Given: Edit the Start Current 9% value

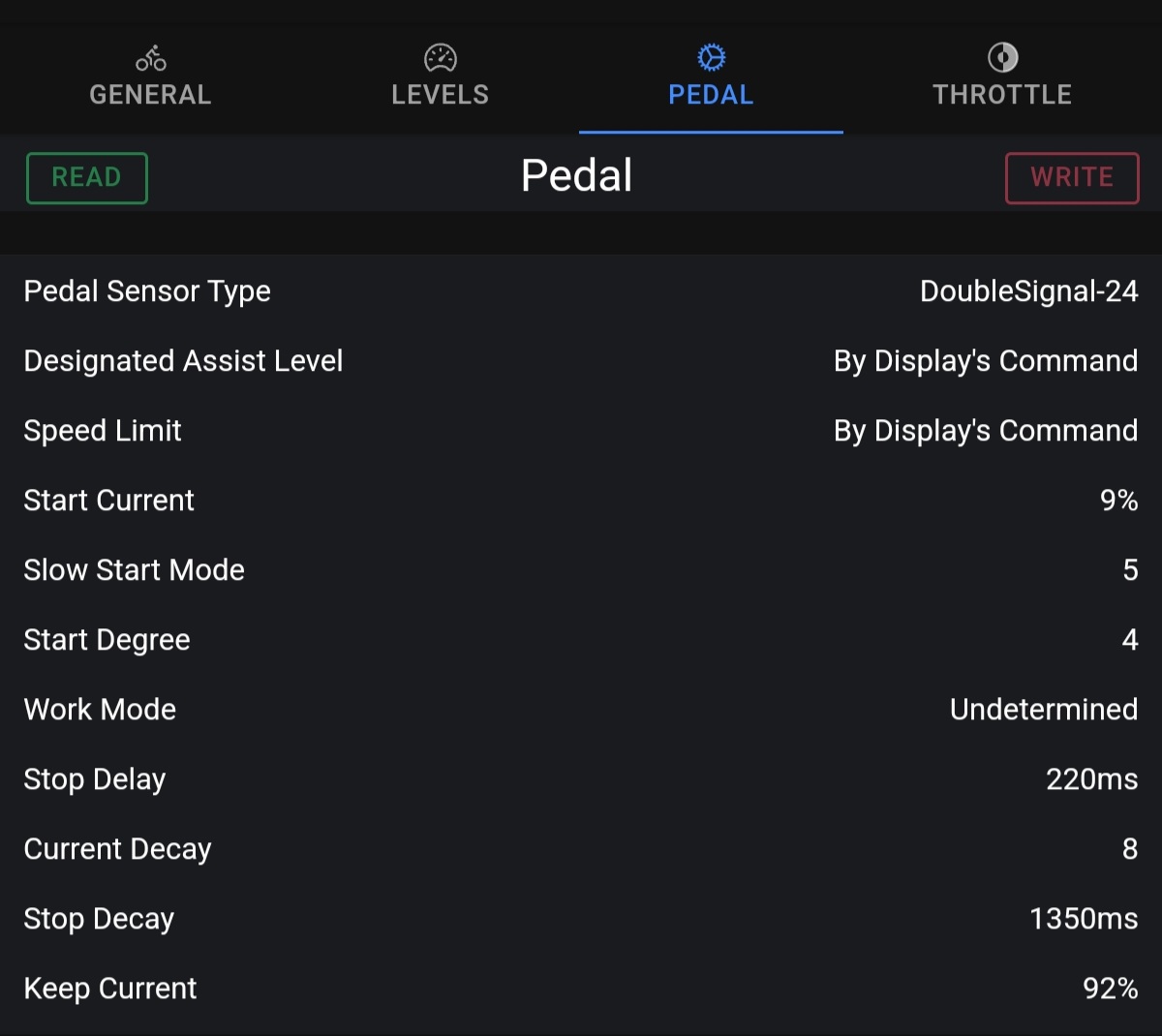Looking at the screenshot, I should [x=1118, y=501].
